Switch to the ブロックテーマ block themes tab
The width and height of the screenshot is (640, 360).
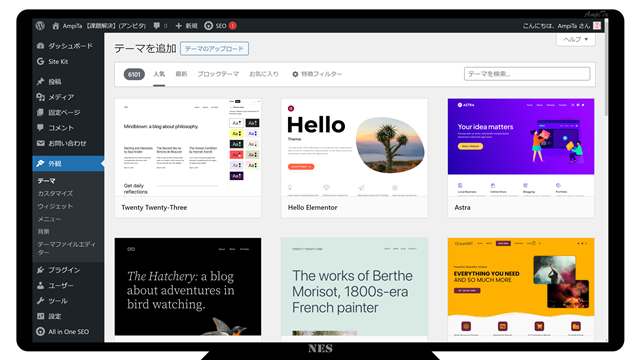pyautogui.click(x=218, y=74)
